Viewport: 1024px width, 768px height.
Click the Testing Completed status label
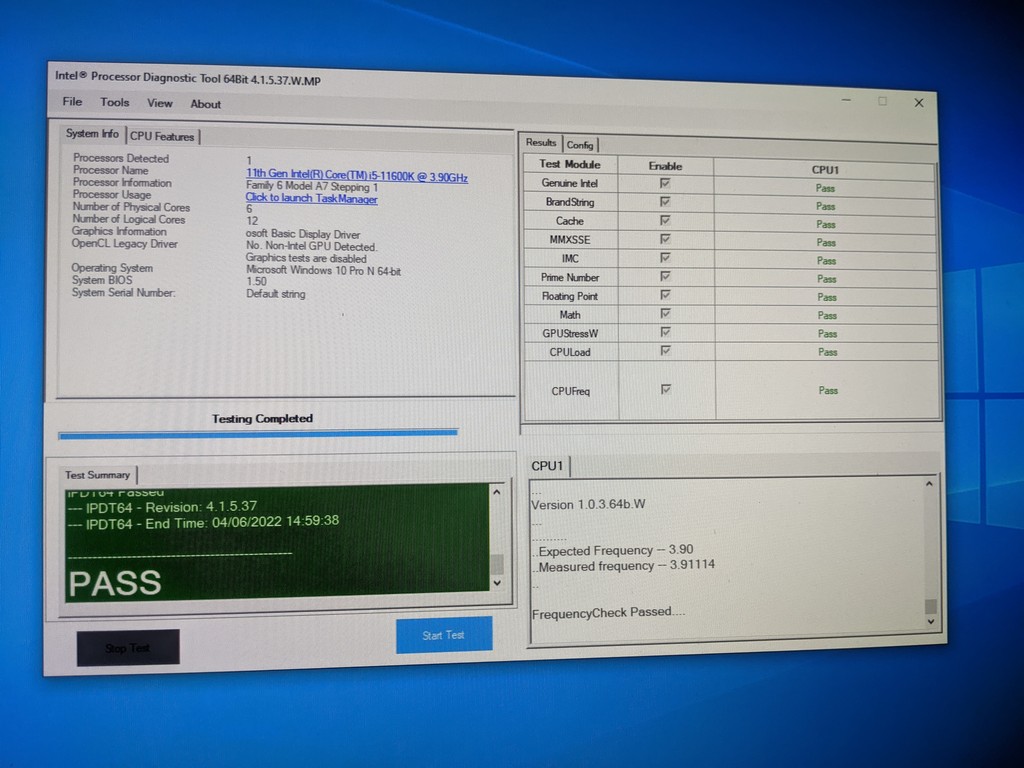pyautogui.click(x=262, y=419)
